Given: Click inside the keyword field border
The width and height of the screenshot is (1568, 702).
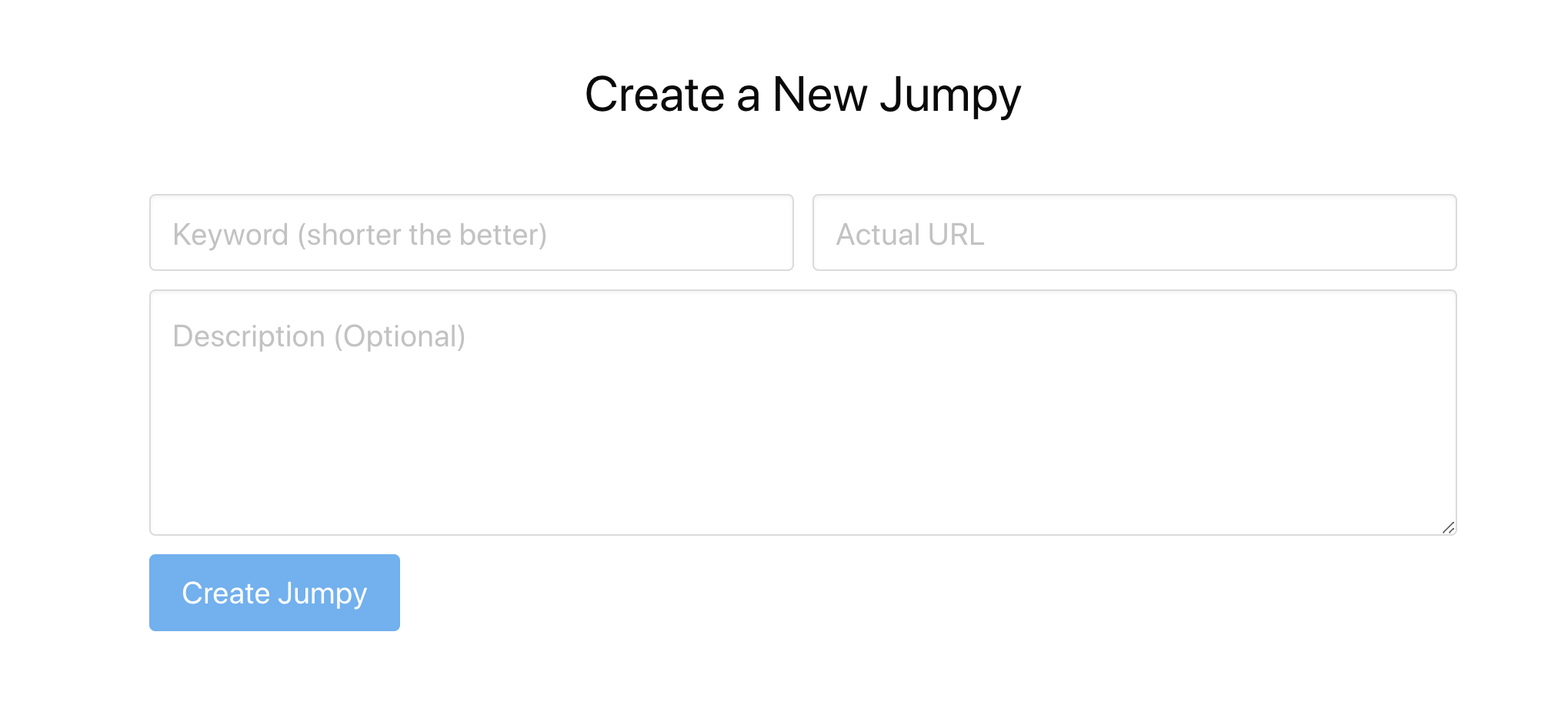Looking at the screenshot, I should point(471,232).
